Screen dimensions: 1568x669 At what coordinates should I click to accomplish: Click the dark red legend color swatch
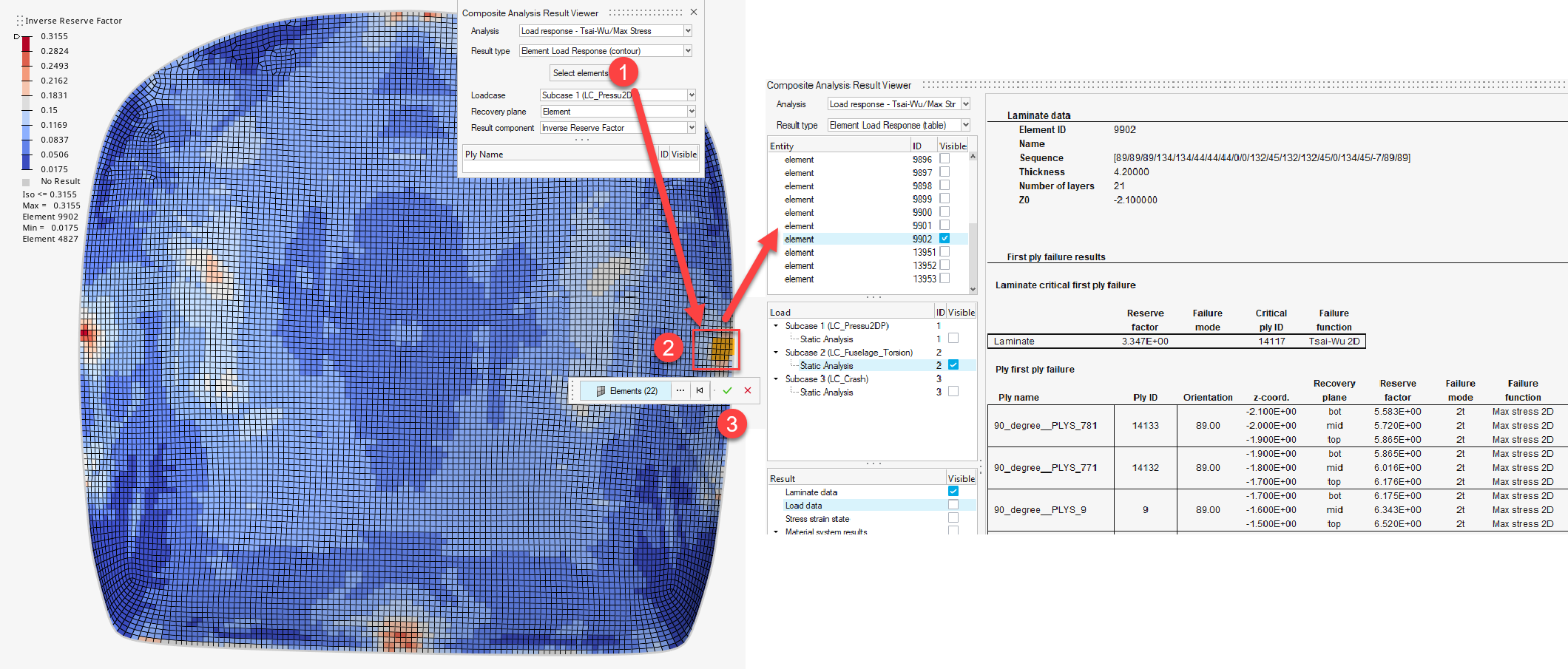[x=26, y=44]
